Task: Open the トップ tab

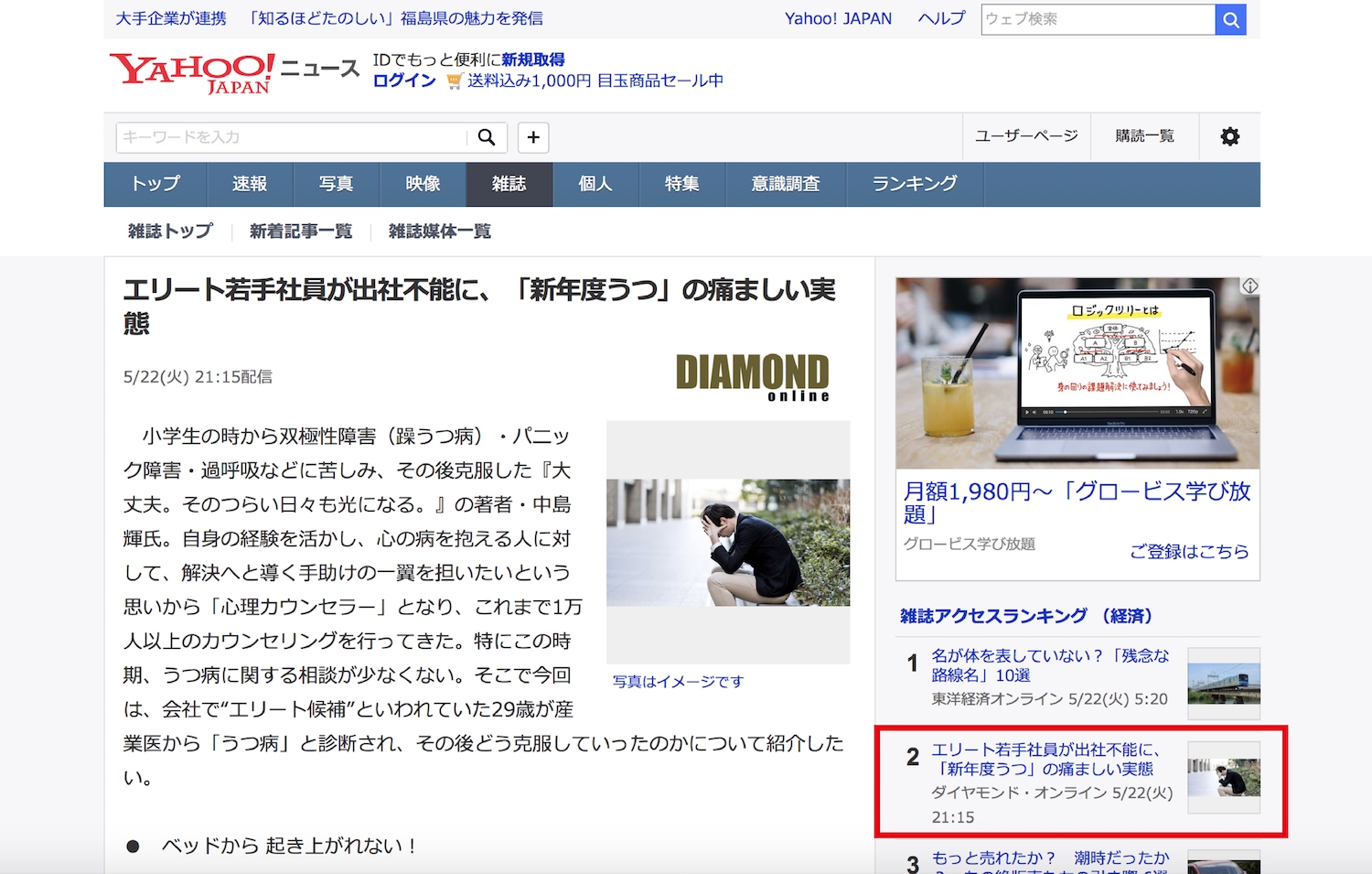Action: (x=155, y=184)
